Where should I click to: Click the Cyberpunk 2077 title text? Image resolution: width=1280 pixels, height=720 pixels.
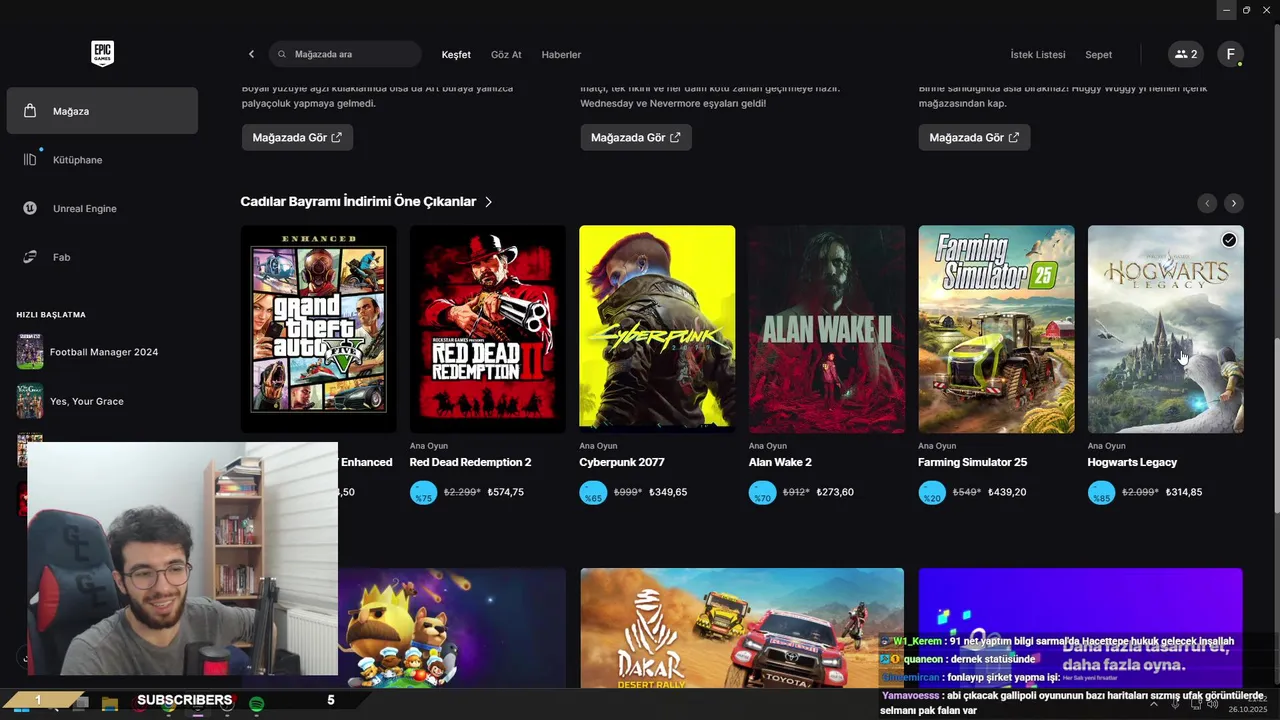pos(622,462)
